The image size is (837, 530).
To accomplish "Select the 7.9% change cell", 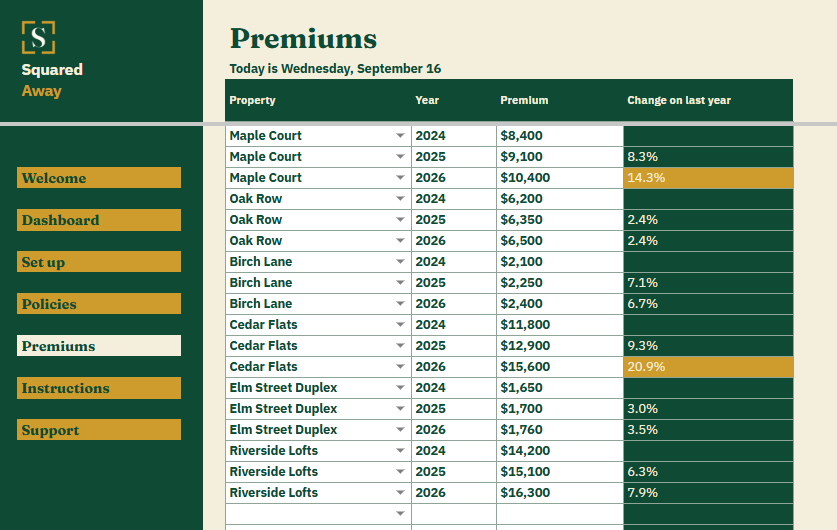I will [x=708, y=493].
